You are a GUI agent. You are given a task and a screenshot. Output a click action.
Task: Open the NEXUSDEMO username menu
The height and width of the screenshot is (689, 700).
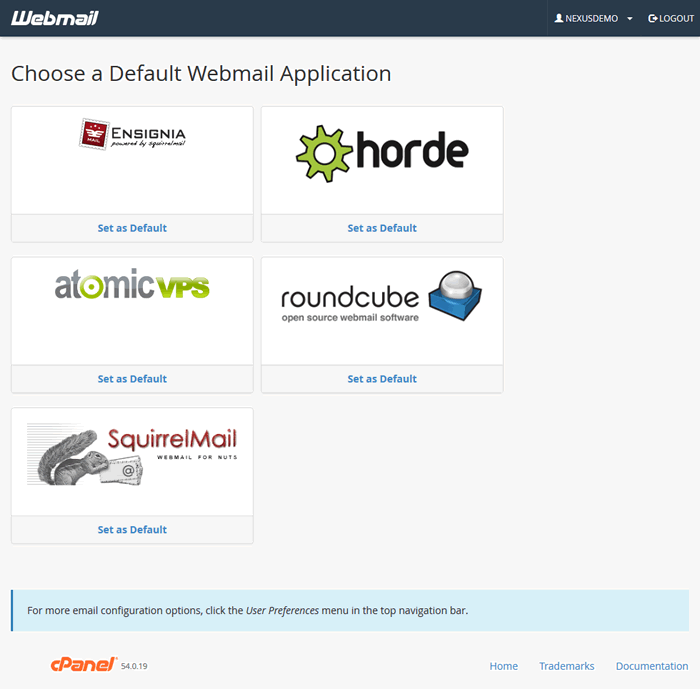pos(591,18)
